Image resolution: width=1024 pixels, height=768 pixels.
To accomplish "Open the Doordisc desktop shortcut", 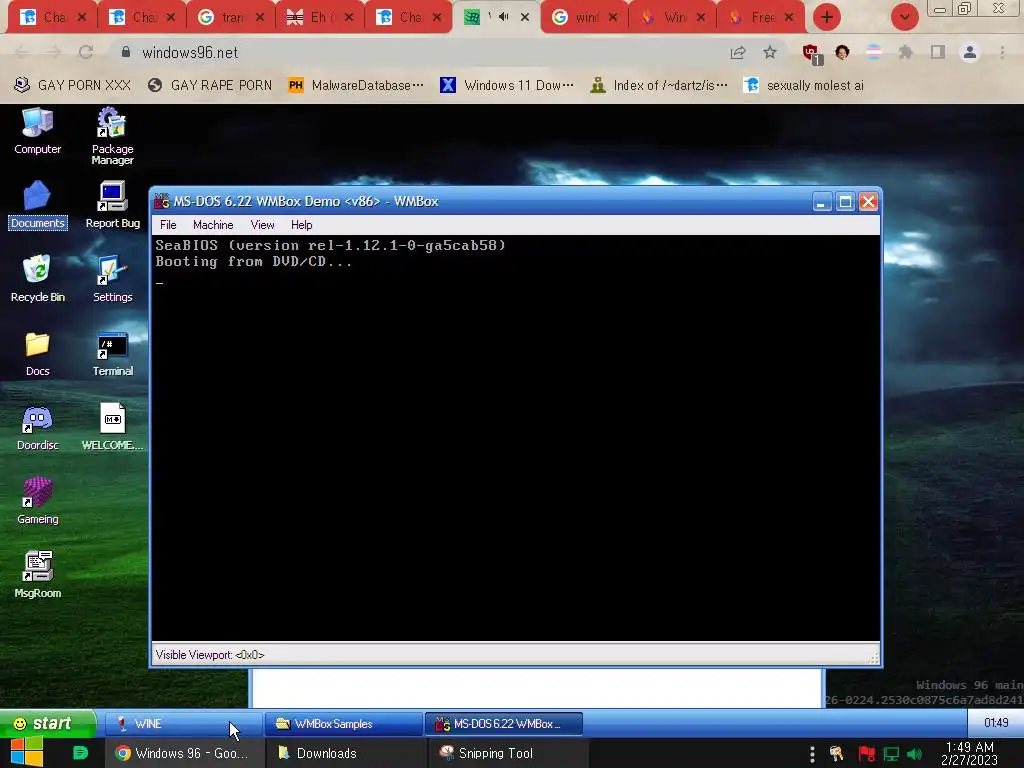I will pyautogui.click(x=37, y=428).
